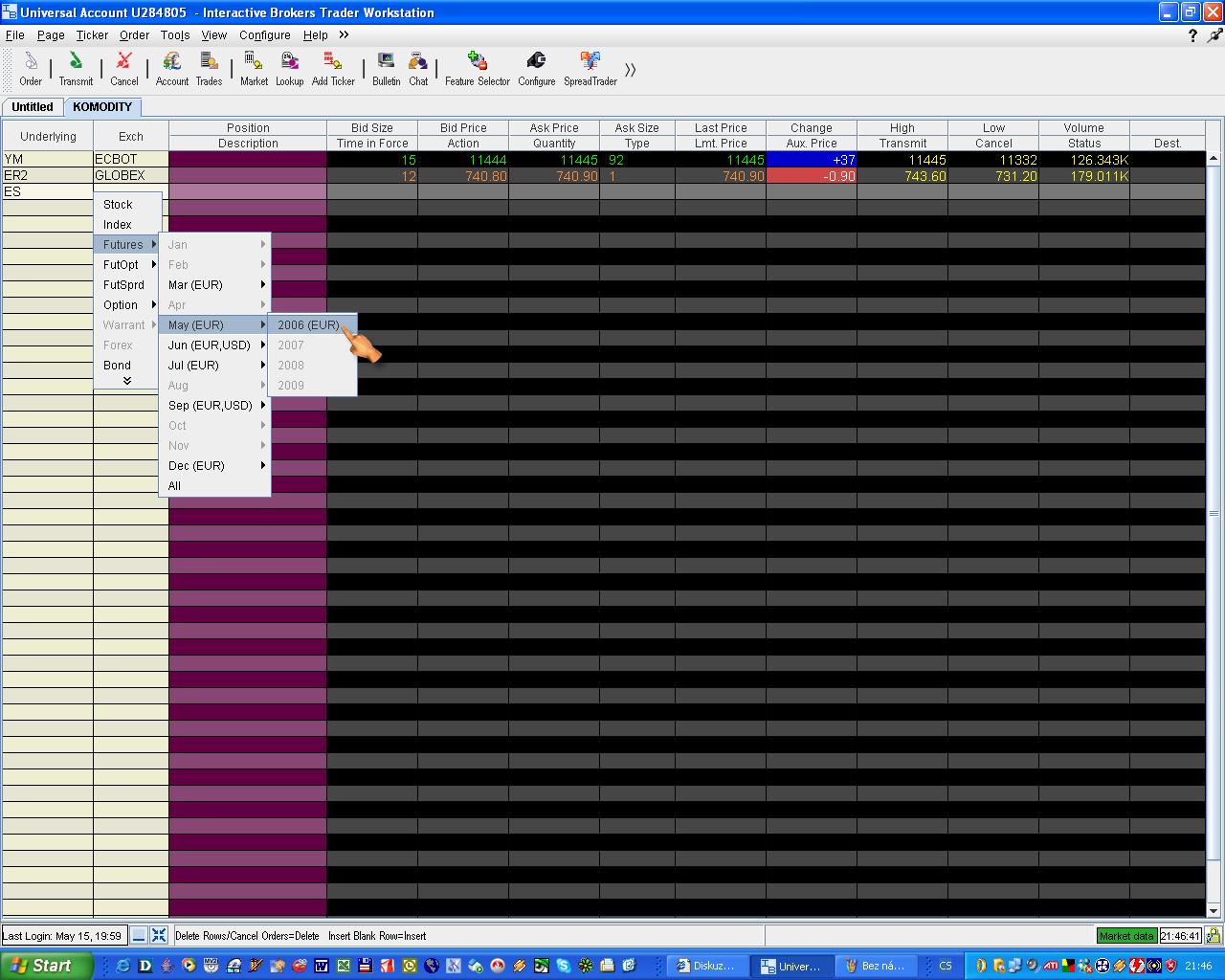1225x980 pixels.
Task: Click the Windows Start button
Action: tap(47, 966)
